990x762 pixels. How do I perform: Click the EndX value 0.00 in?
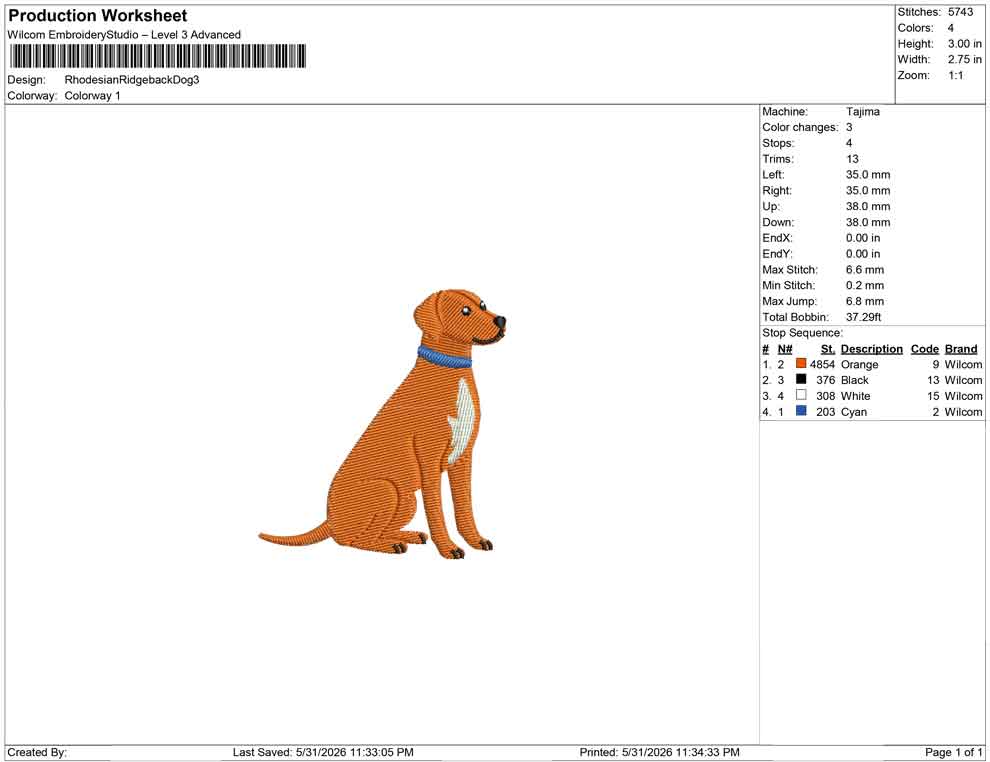[x=863, y=238]
